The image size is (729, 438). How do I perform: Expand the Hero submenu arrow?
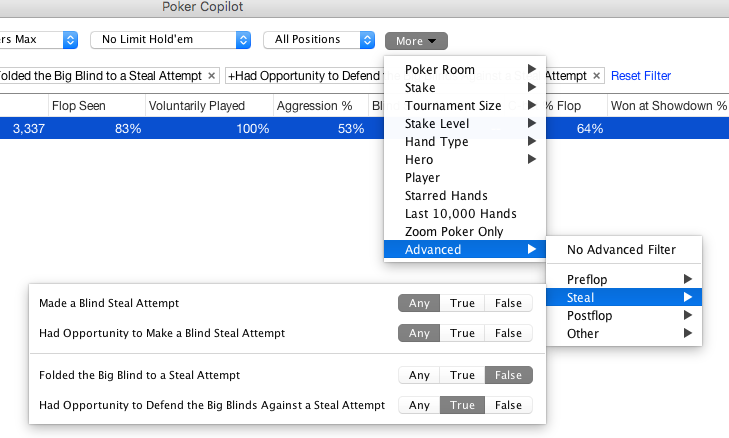[532, 159]
